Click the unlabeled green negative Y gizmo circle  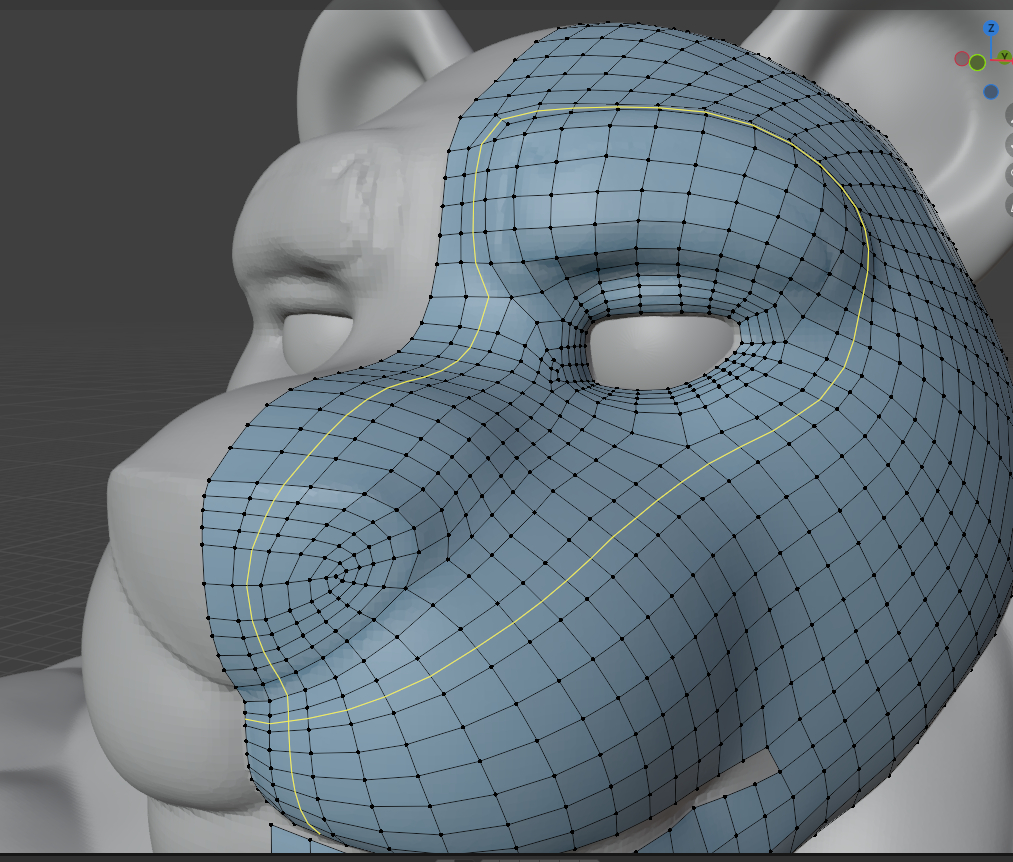[977, 63]
